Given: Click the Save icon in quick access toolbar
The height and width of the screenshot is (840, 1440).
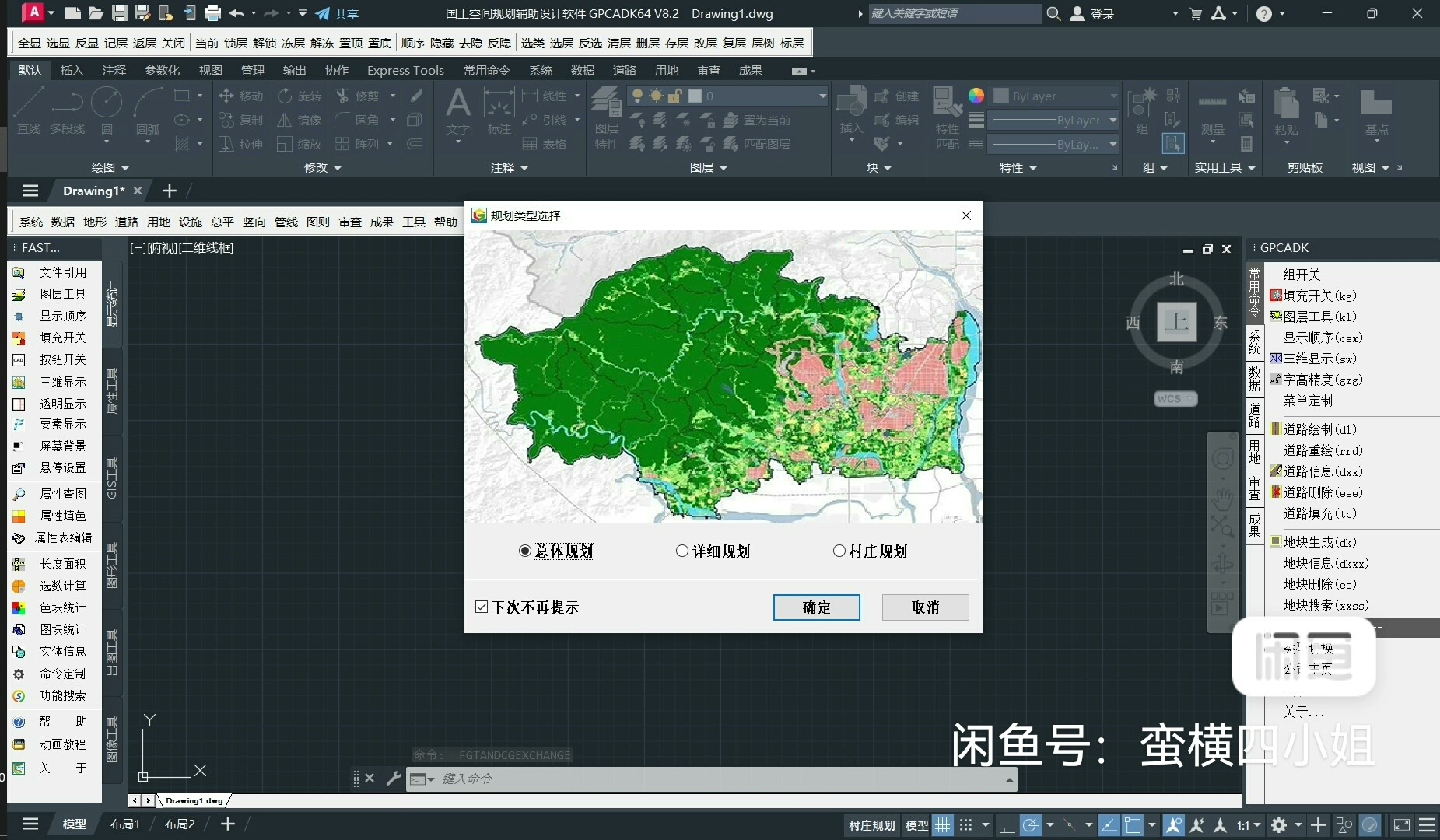Looking at the screenshot, I should (x=119, y=13).
